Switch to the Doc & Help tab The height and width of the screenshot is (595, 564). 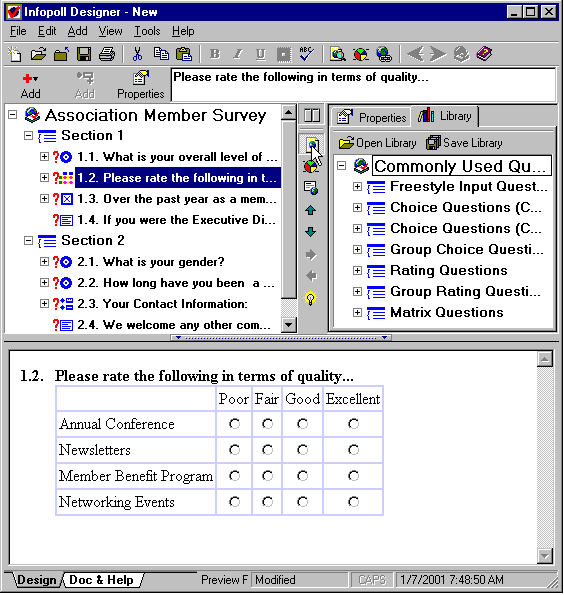pyautogui.click(x=102, y=580)
